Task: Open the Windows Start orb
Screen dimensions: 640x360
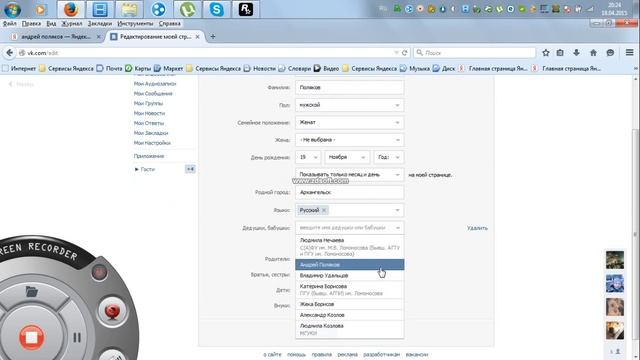Action: [12, 9]
